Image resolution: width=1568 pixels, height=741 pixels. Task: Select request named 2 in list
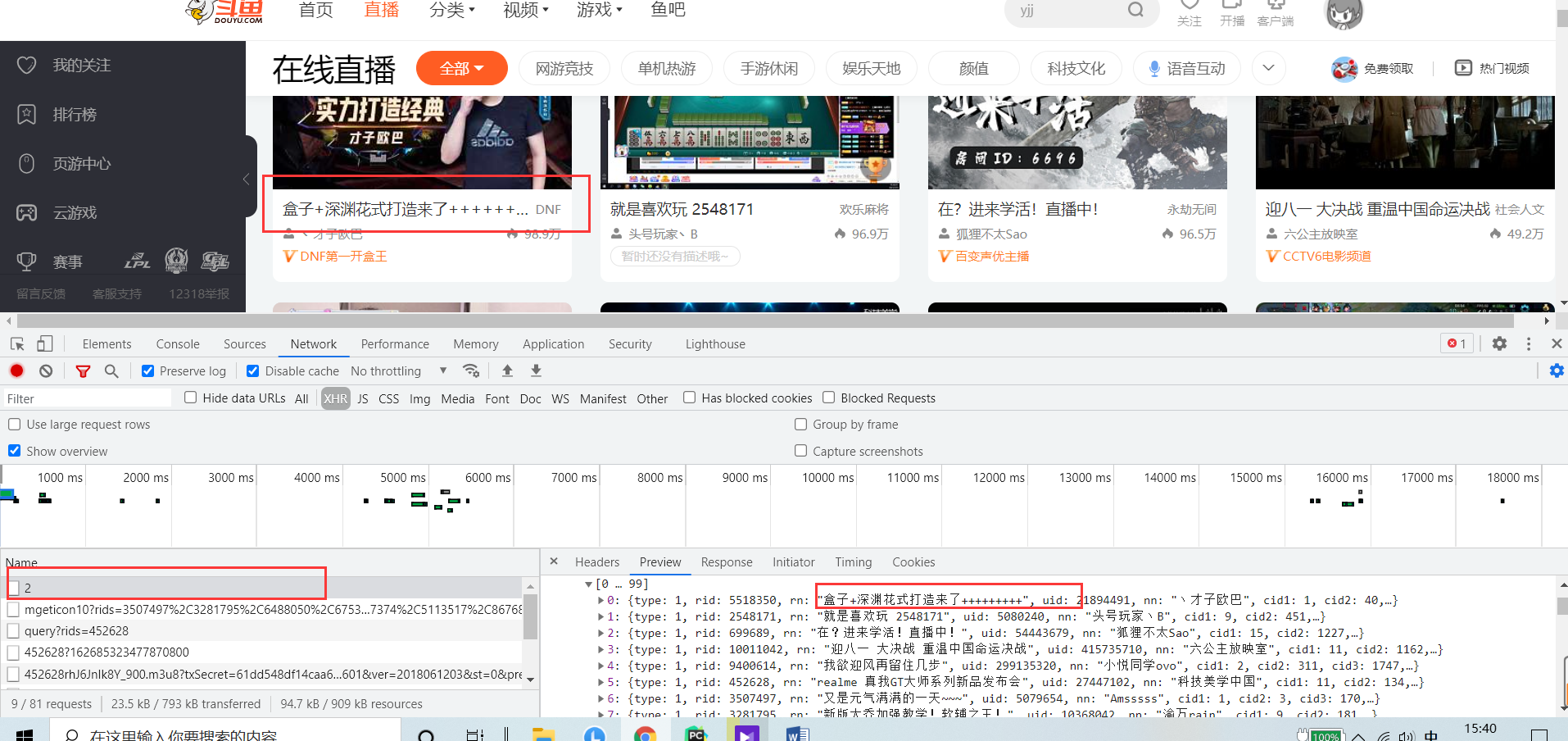[262, 588]
